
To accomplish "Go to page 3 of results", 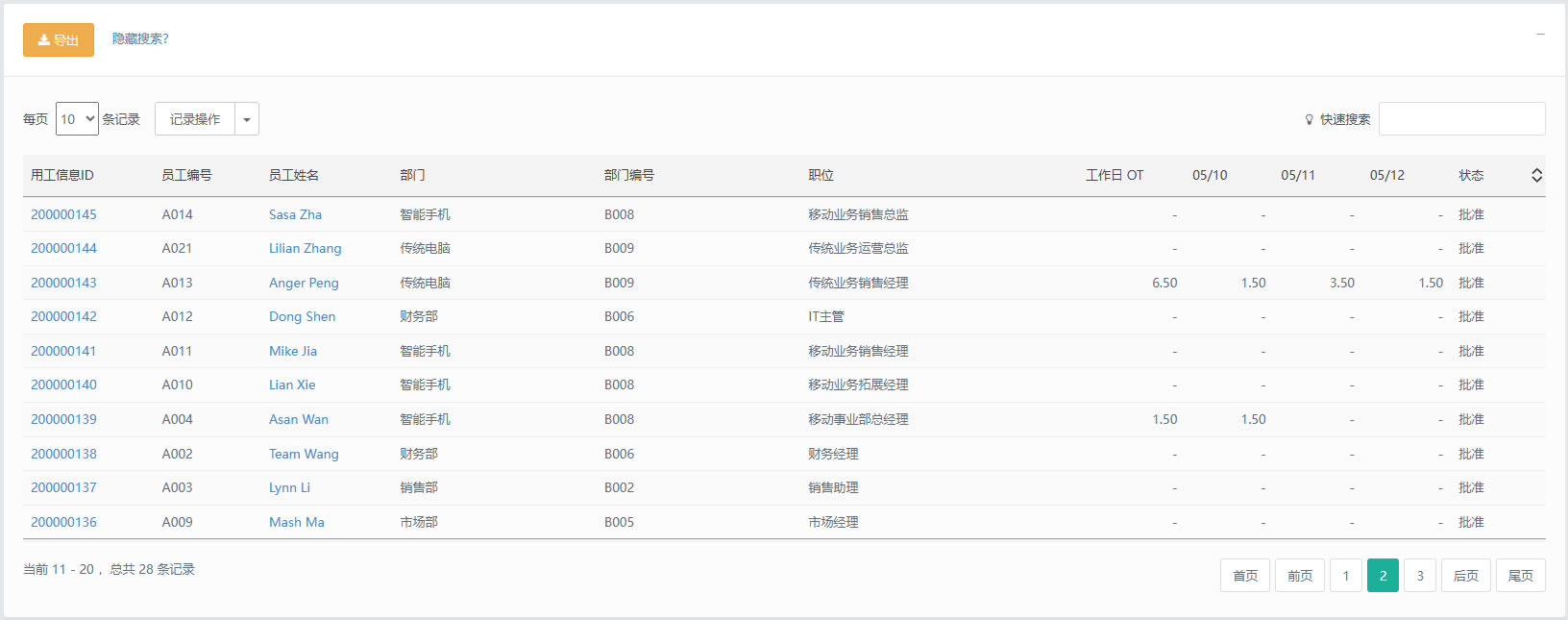I will point(1419,576).
